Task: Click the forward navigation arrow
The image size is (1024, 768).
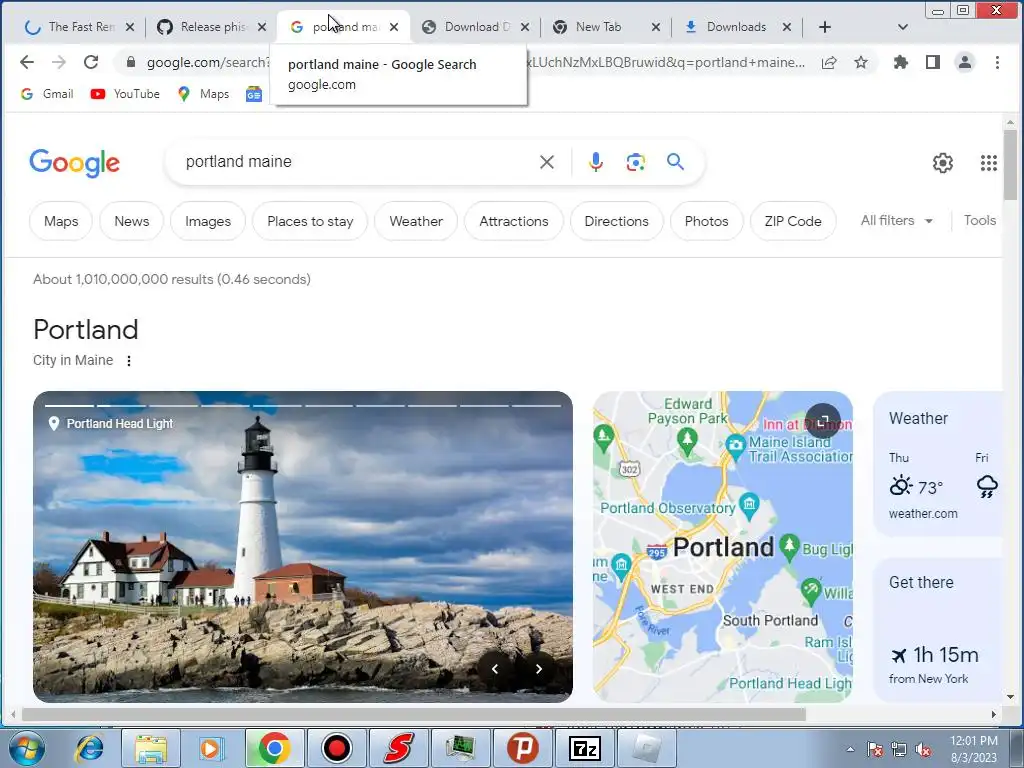Action: [x=59, y=62]
